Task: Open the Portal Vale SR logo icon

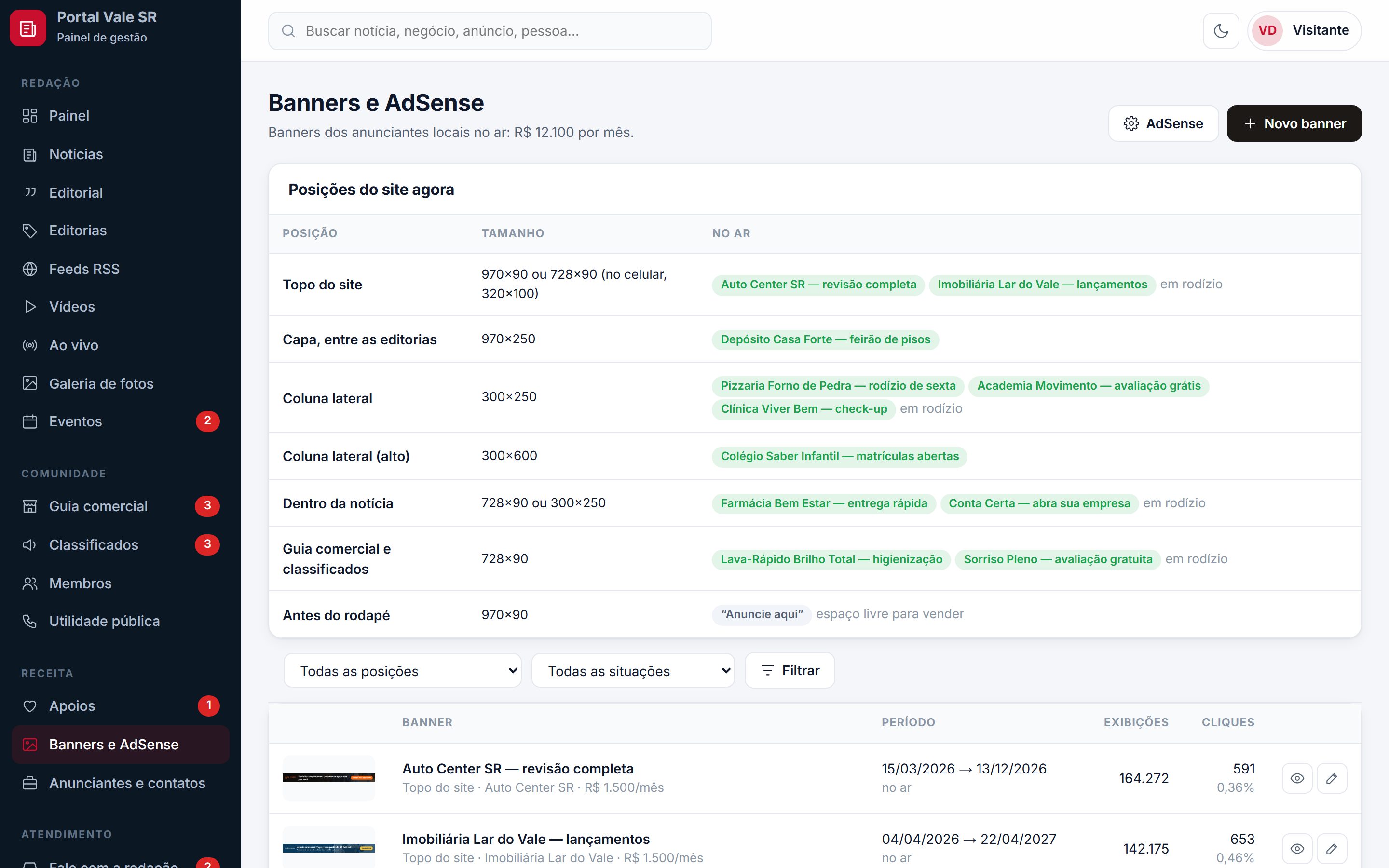Action: pos(27,28)
